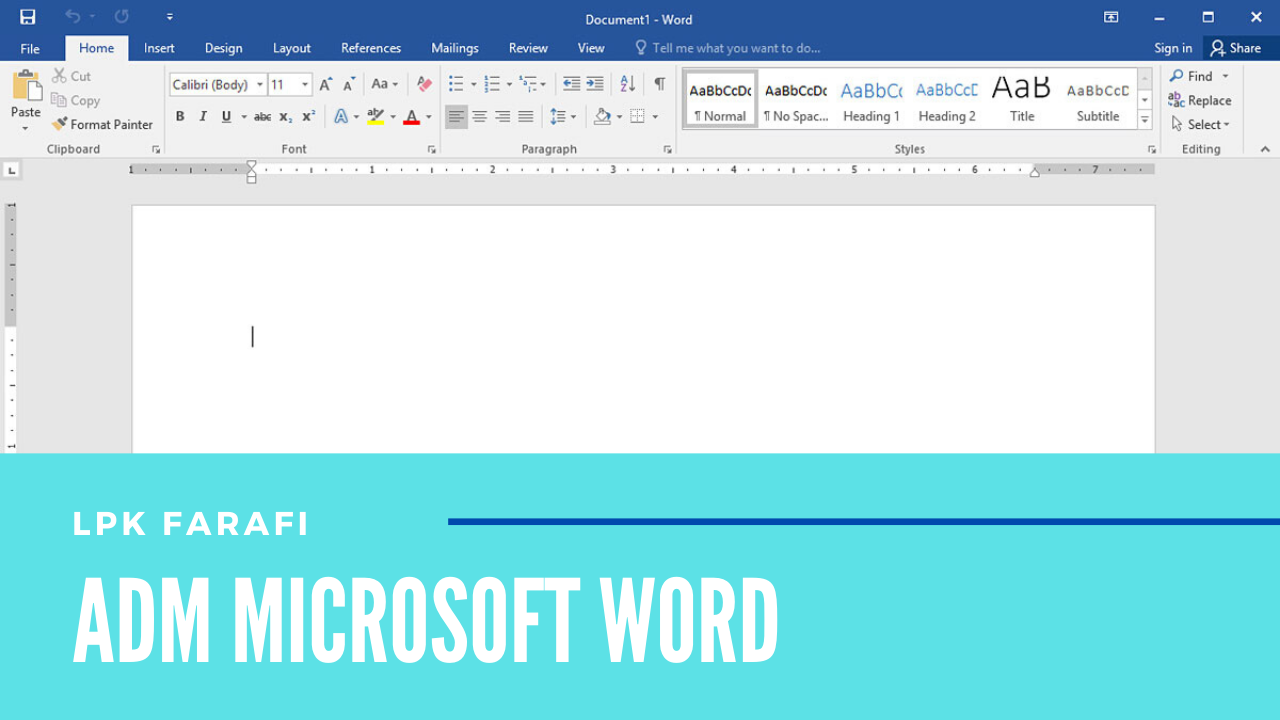
Task: Center the text
Action: click(479, 117)
